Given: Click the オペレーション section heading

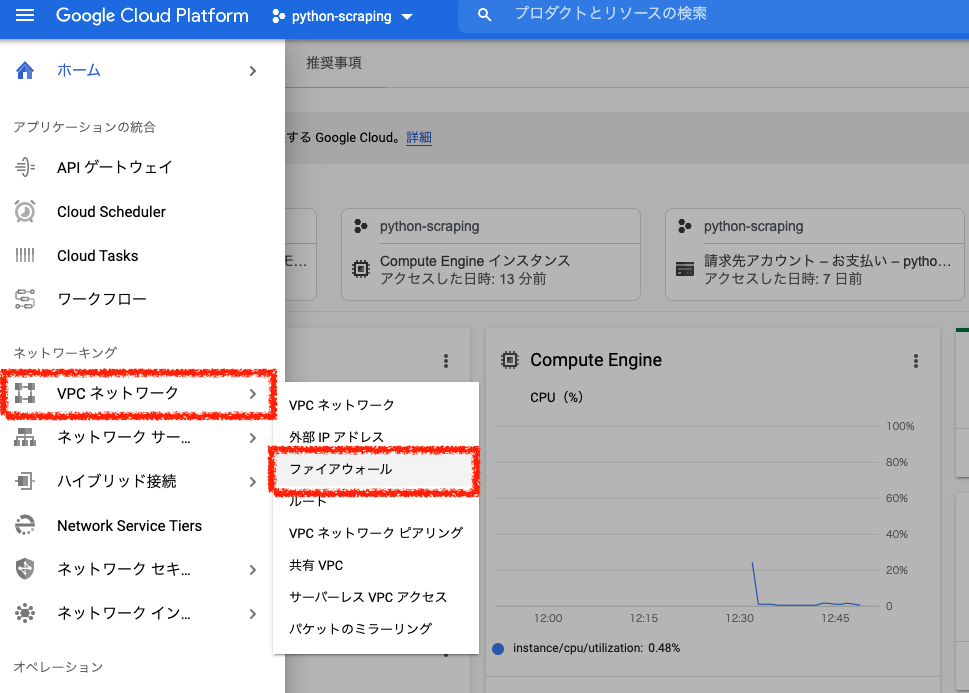Looking at the screenshot, I should tap(58, 667).
